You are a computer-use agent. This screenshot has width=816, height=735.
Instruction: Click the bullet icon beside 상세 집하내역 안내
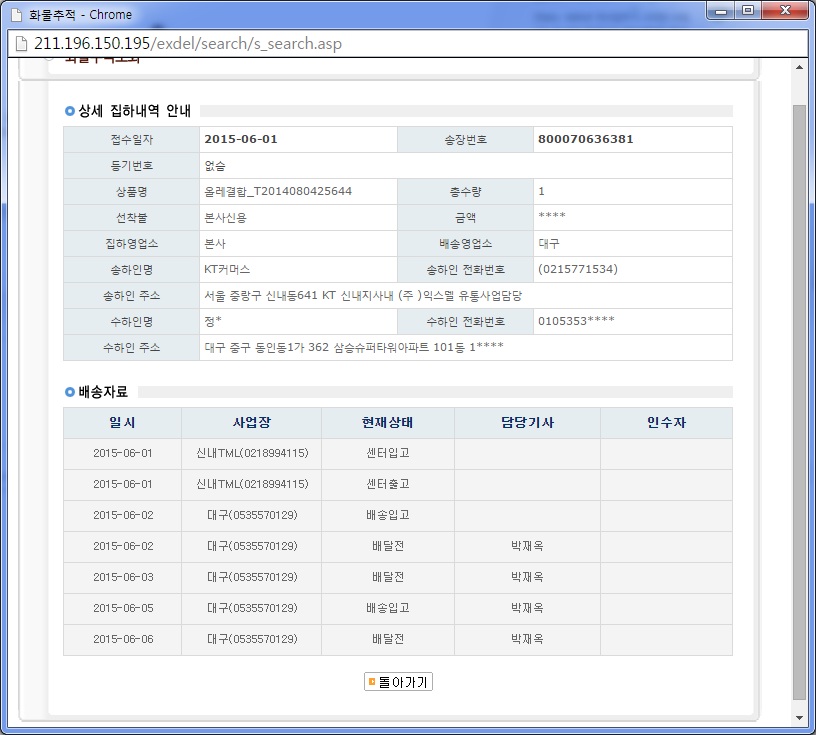[x=69, y=111]
